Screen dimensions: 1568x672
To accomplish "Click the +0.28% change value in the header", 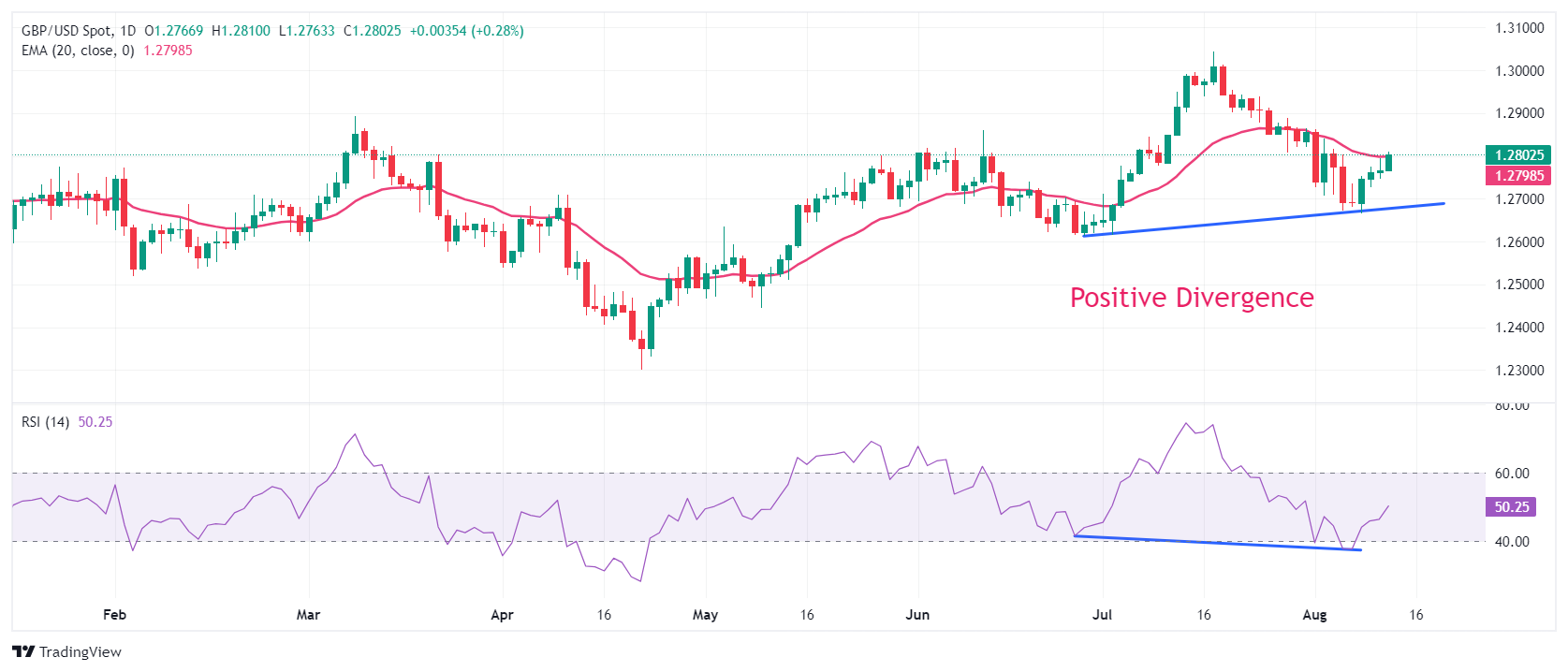I will [497, 31].
